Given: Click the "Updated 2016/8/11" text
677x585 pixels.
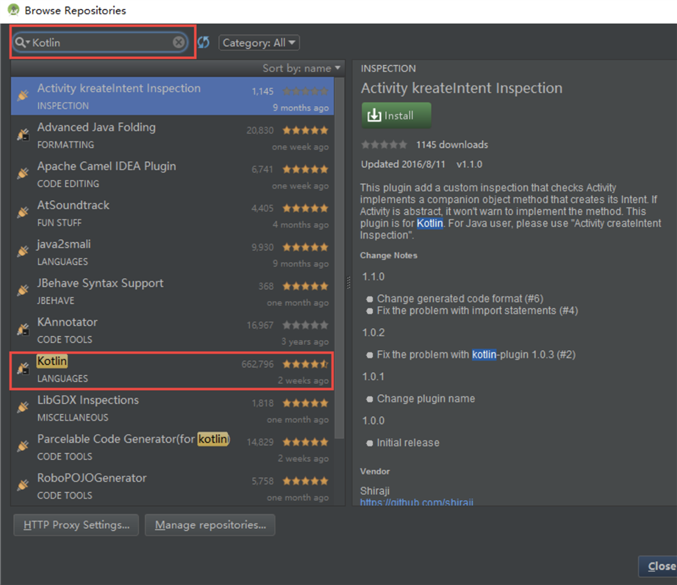Looking at the screenshot, I should [403, 164].
